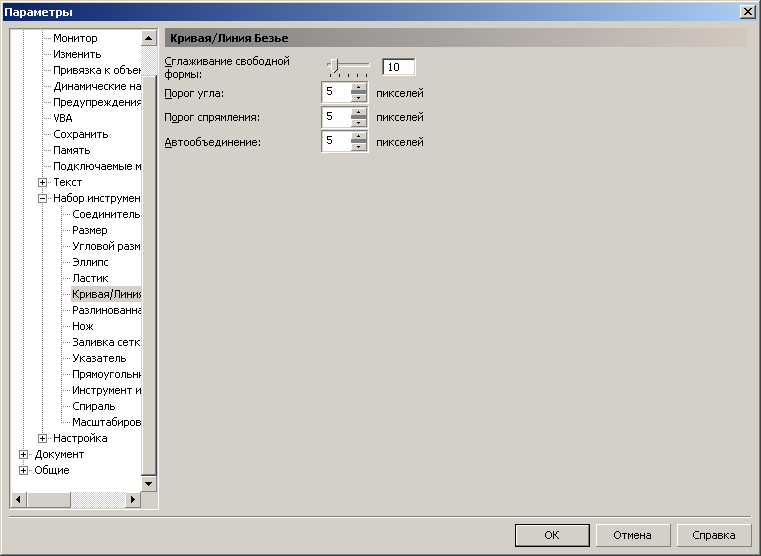Decrease the Порог спрямления value
Screen dimensions: 761x556
point(359,122)
